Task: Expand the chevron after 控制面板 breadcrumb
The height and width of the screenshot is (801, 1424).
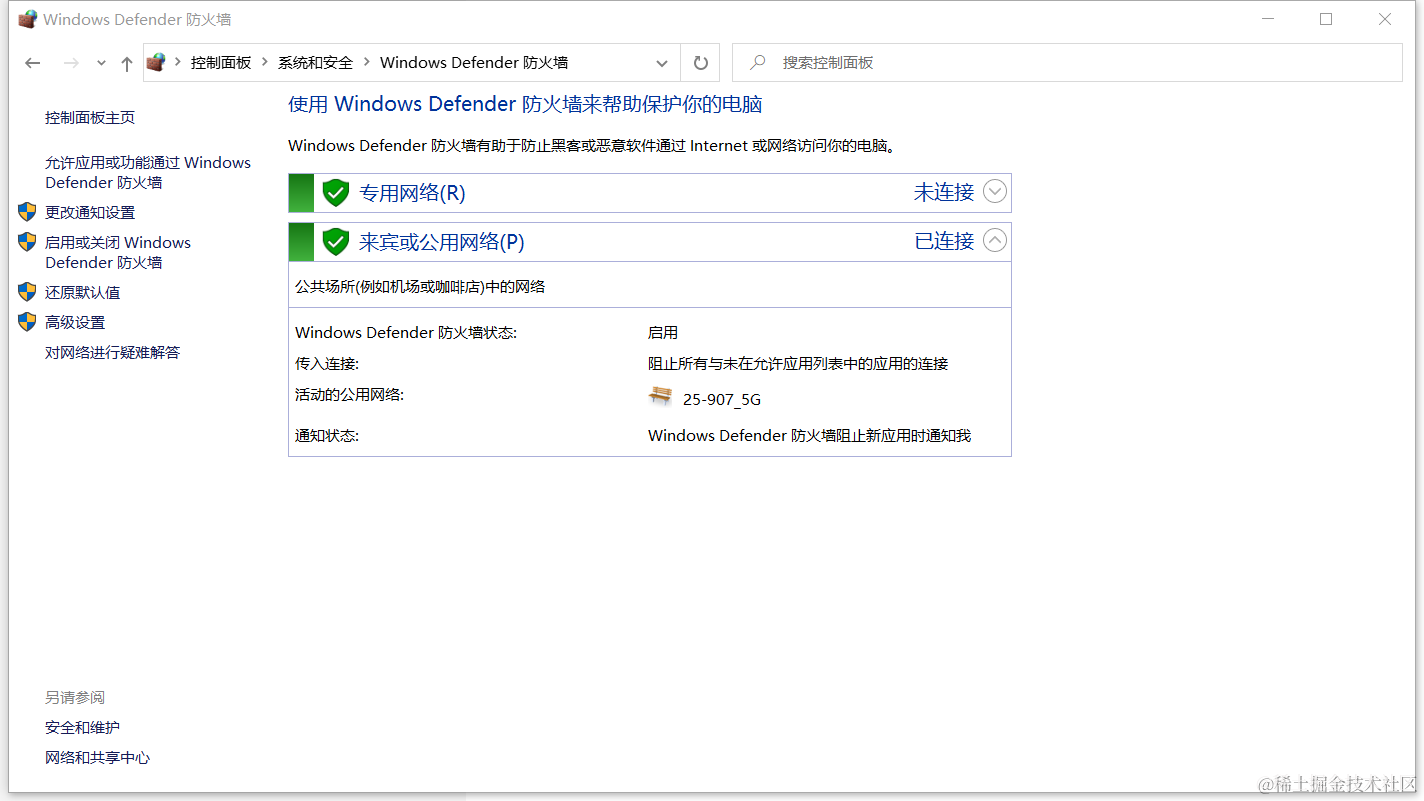Action: 265,62
